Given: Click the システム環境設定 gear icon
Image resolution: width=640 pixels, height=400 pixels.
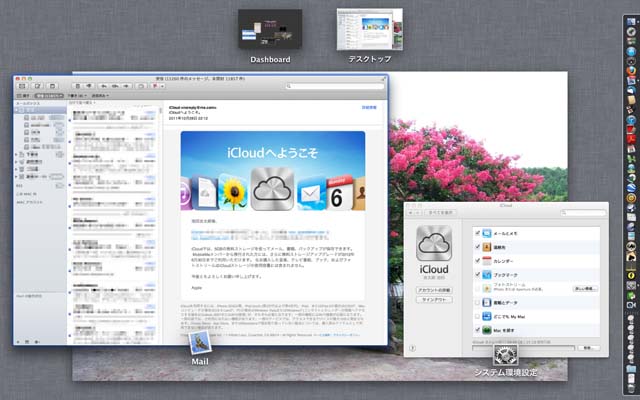Looking at the screenshot, I should pyautogui.click(x=505, y=355).
